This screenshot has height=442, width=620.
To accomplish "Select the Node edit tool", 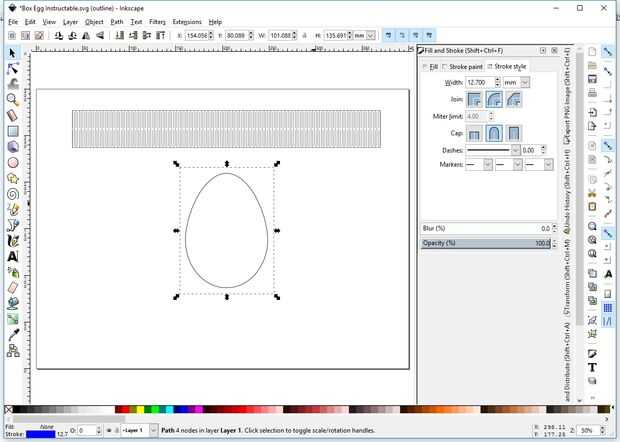I will pos(13,68).
